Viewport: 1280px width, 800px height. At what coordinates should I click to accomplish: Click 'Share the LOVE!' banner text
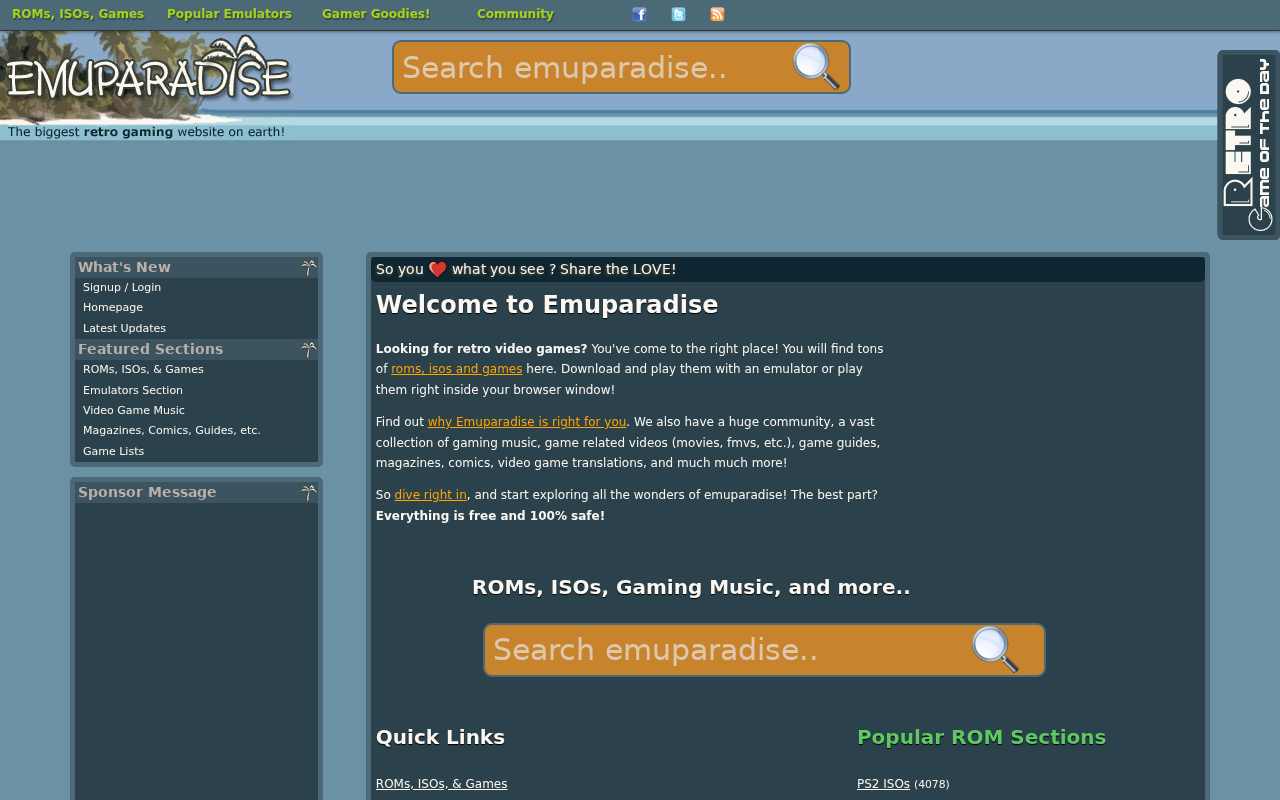(618, 269)
